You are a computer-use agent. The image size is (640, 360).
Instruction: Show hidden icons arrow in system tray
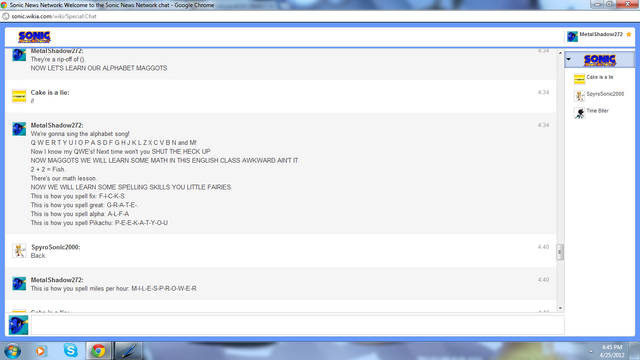[591, 351]
